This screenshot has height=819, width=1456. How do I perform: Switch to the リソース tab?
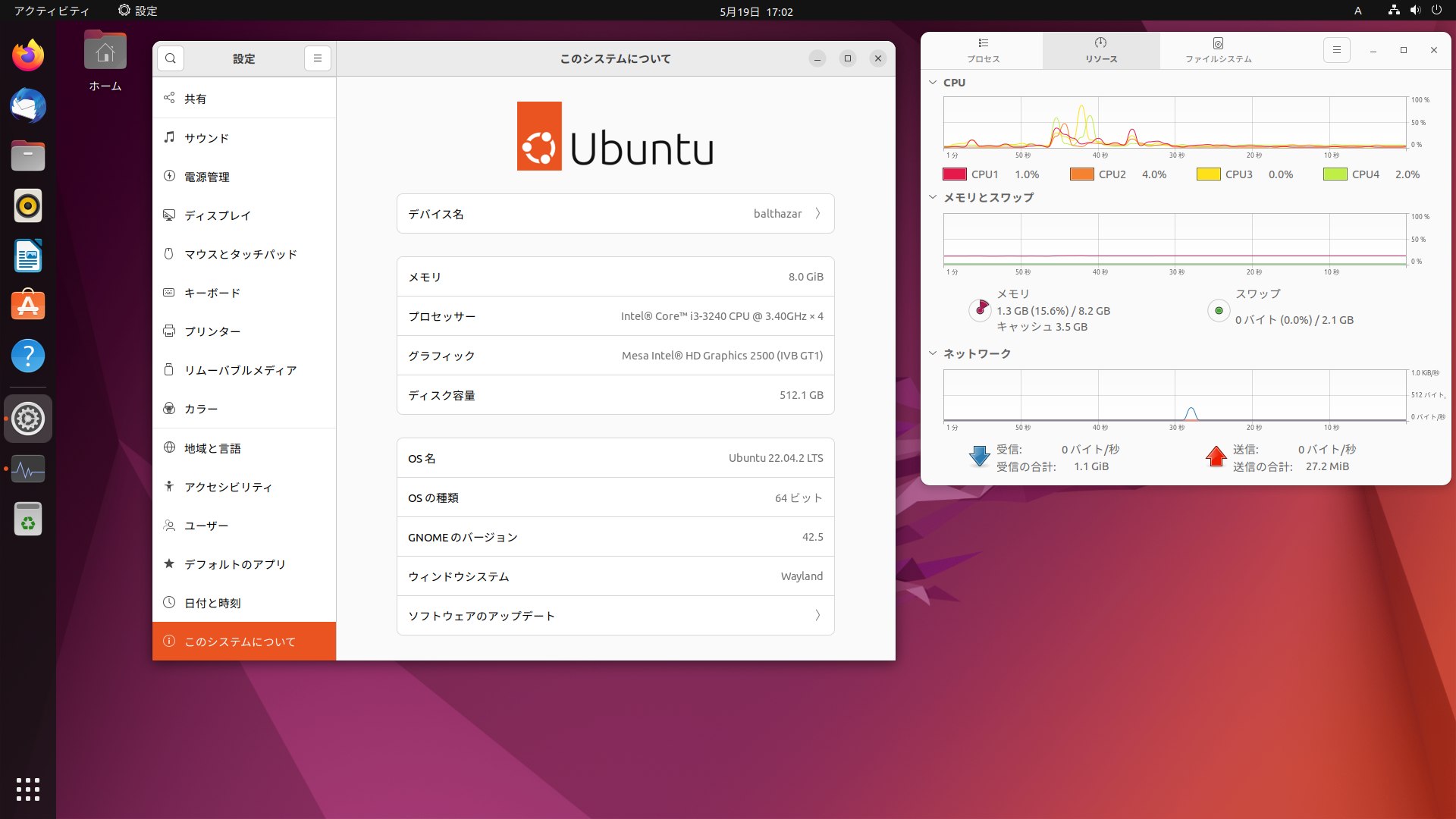tap(1101, 50)
